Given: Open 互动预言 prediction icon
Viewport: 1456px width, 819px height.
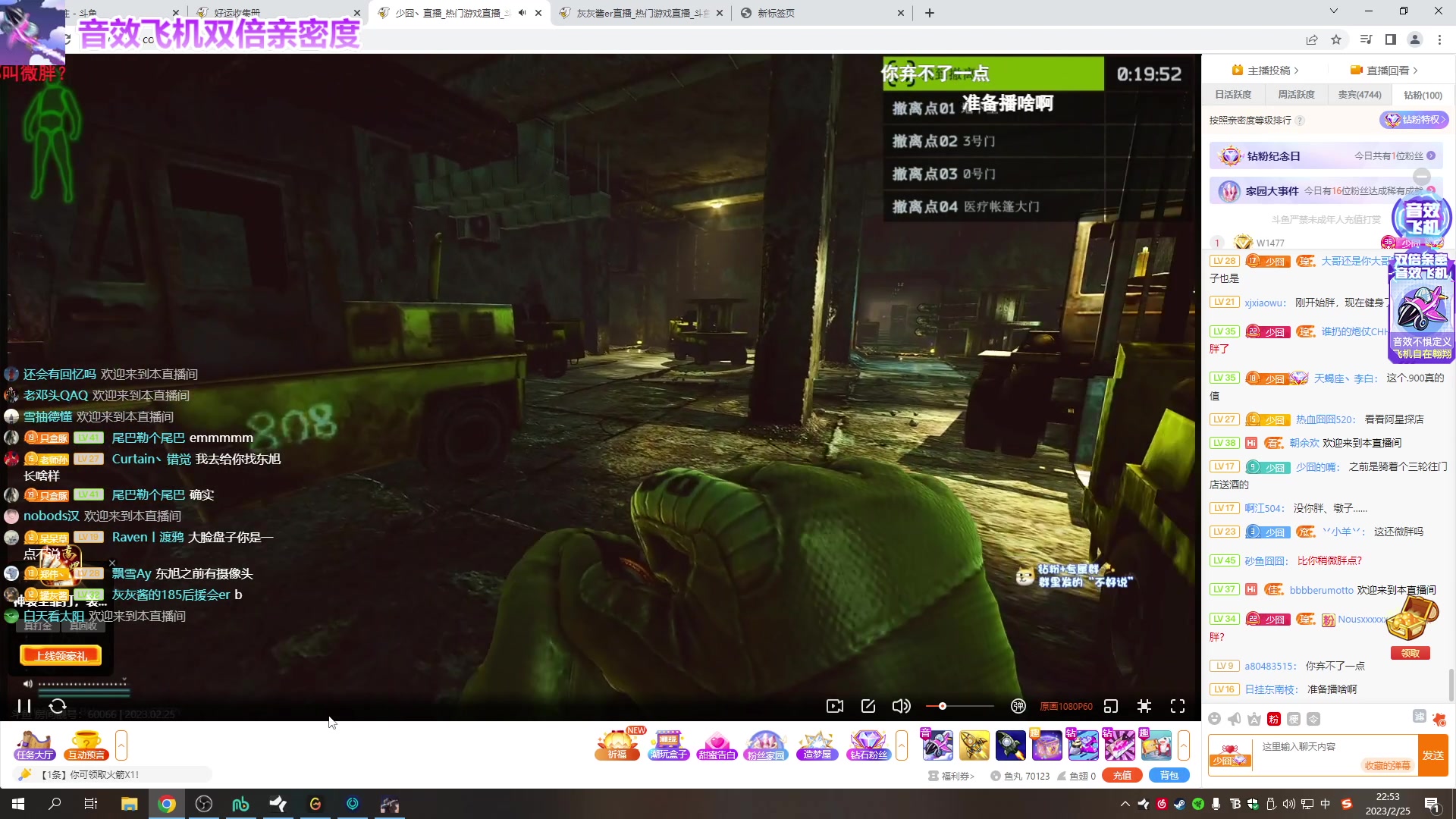Looking at the screenshot, I should pos(86,745).
